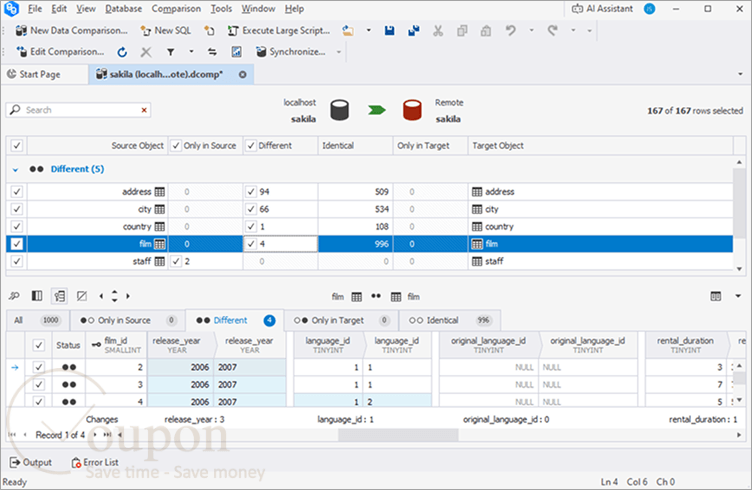Open the Comparison menu
Image resolution: width=752 pixels, height=490 pixels.
pyautogui.click(x=176, y=9)
